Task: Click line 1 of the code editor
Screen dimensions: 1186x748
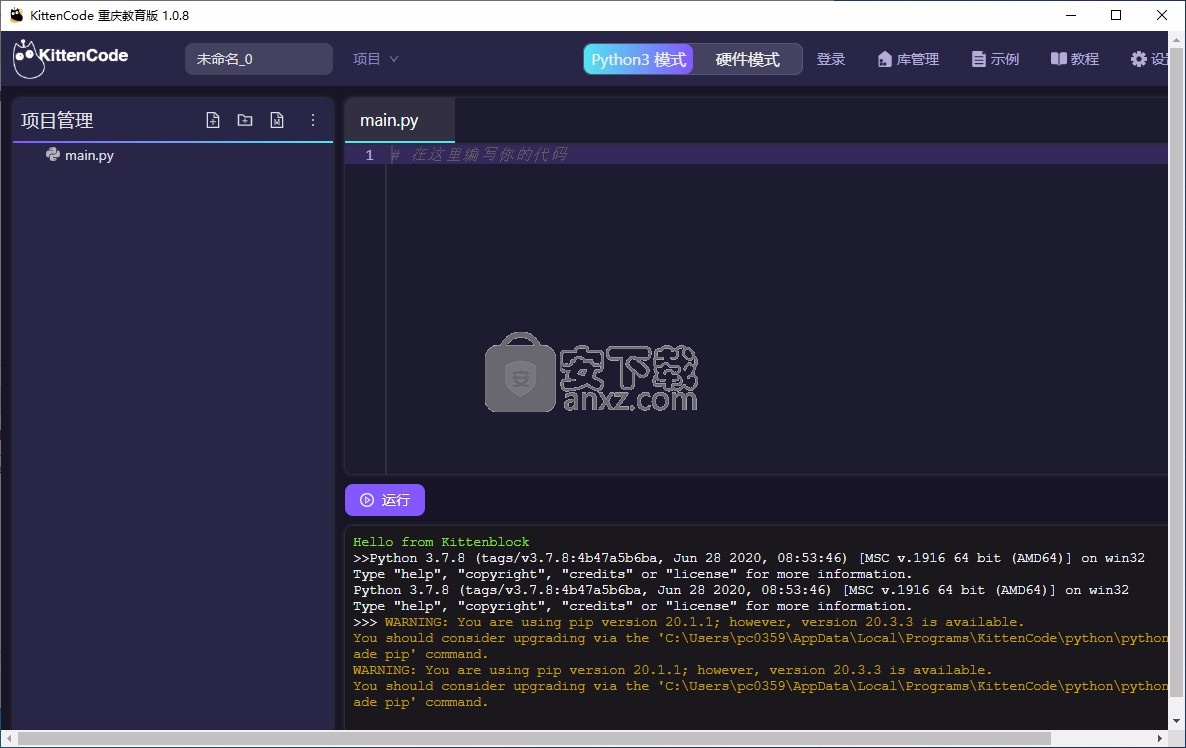Action: point(700,155)
